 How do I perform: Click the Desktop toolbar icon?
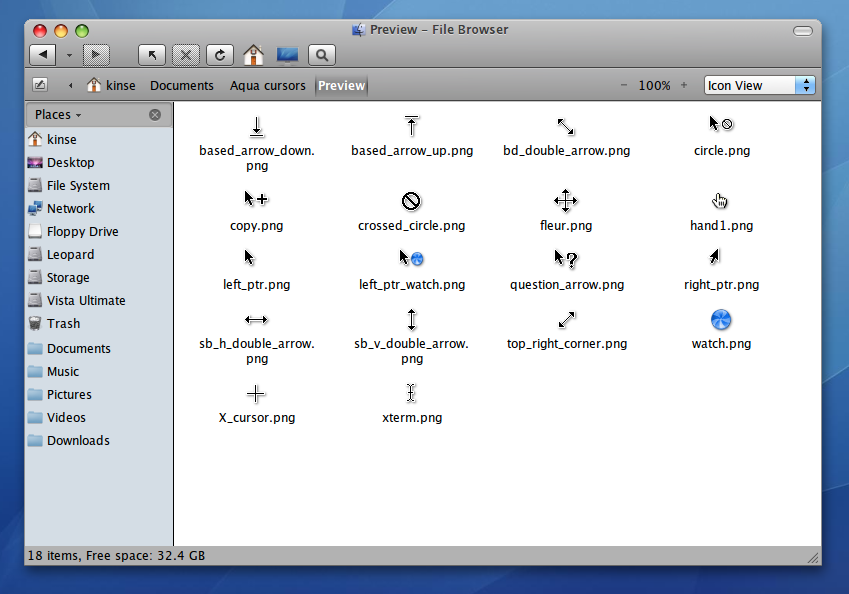287,54
